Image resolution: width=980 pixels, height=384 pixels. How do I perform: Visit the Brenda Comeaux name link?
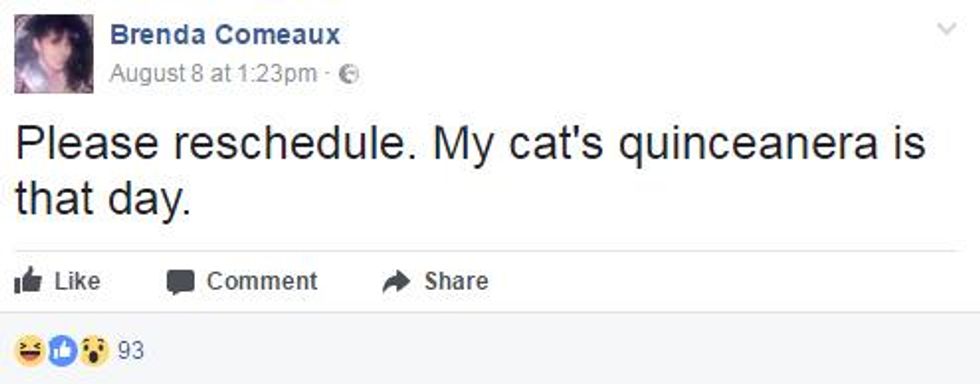click(225, 35)
